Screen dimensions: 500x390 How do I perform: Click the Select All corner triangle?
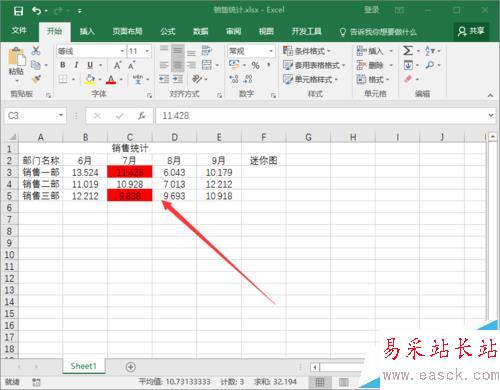12,137
